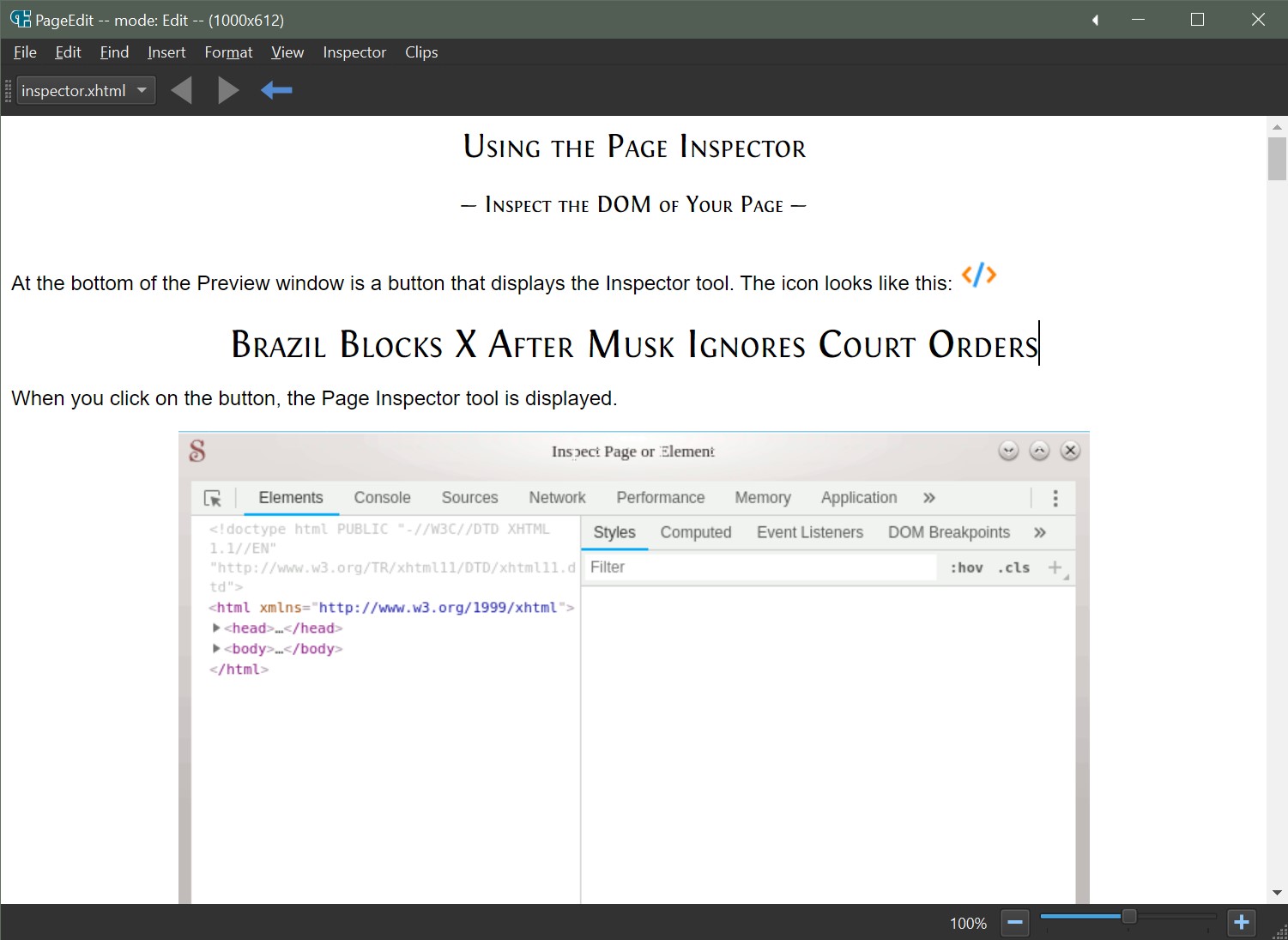Switch to the Event Listeners pane tab
1288x940 pixels.
pyautogui.click(x=809, y=532)
